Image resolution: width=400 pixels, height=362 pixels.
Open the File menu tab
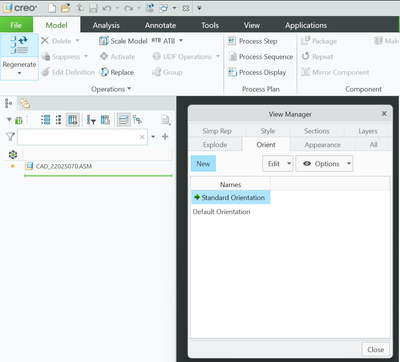click(x=16, y=25)
